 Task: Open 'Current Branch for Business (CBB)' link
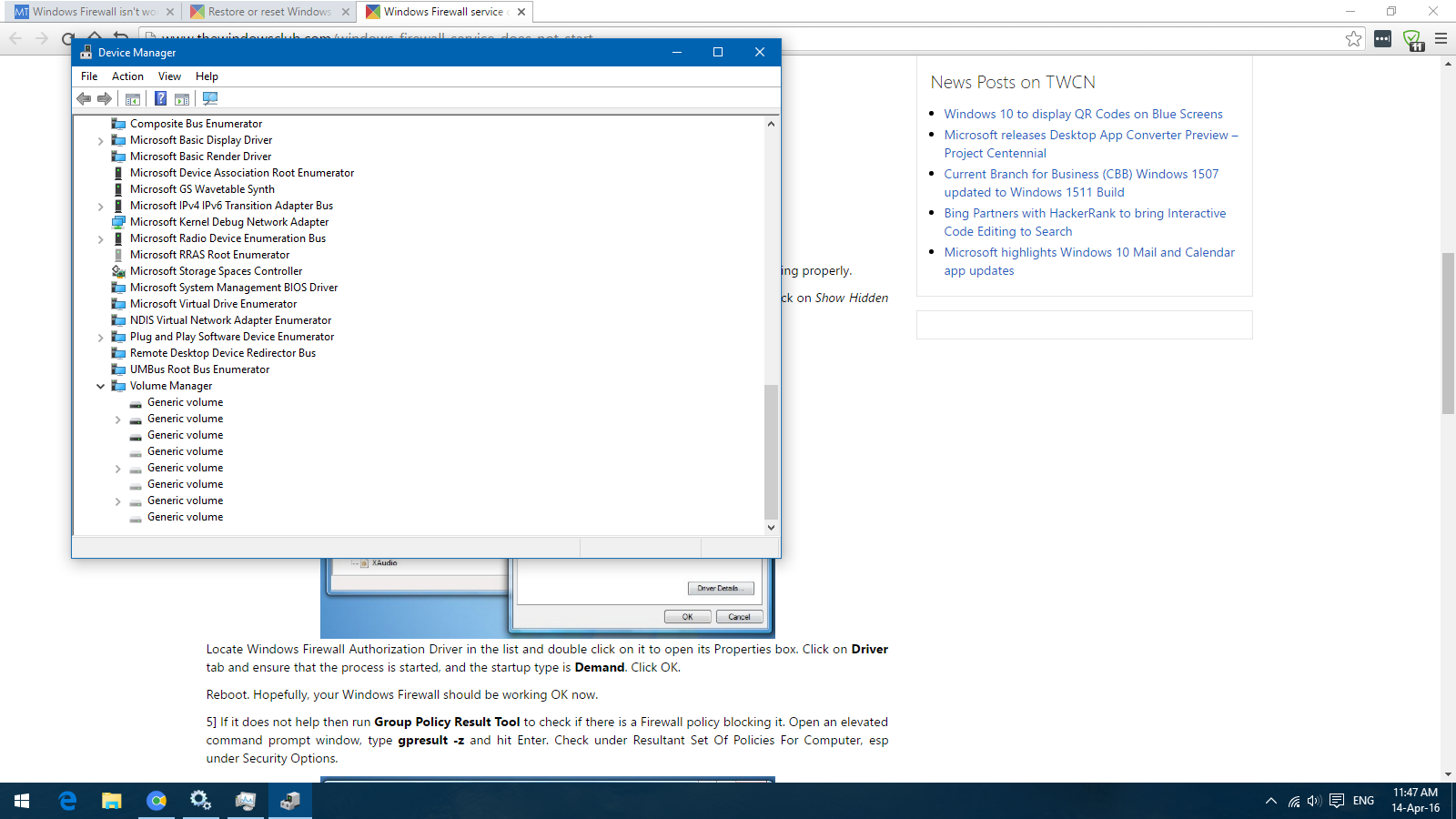[x=1081, y=183]
